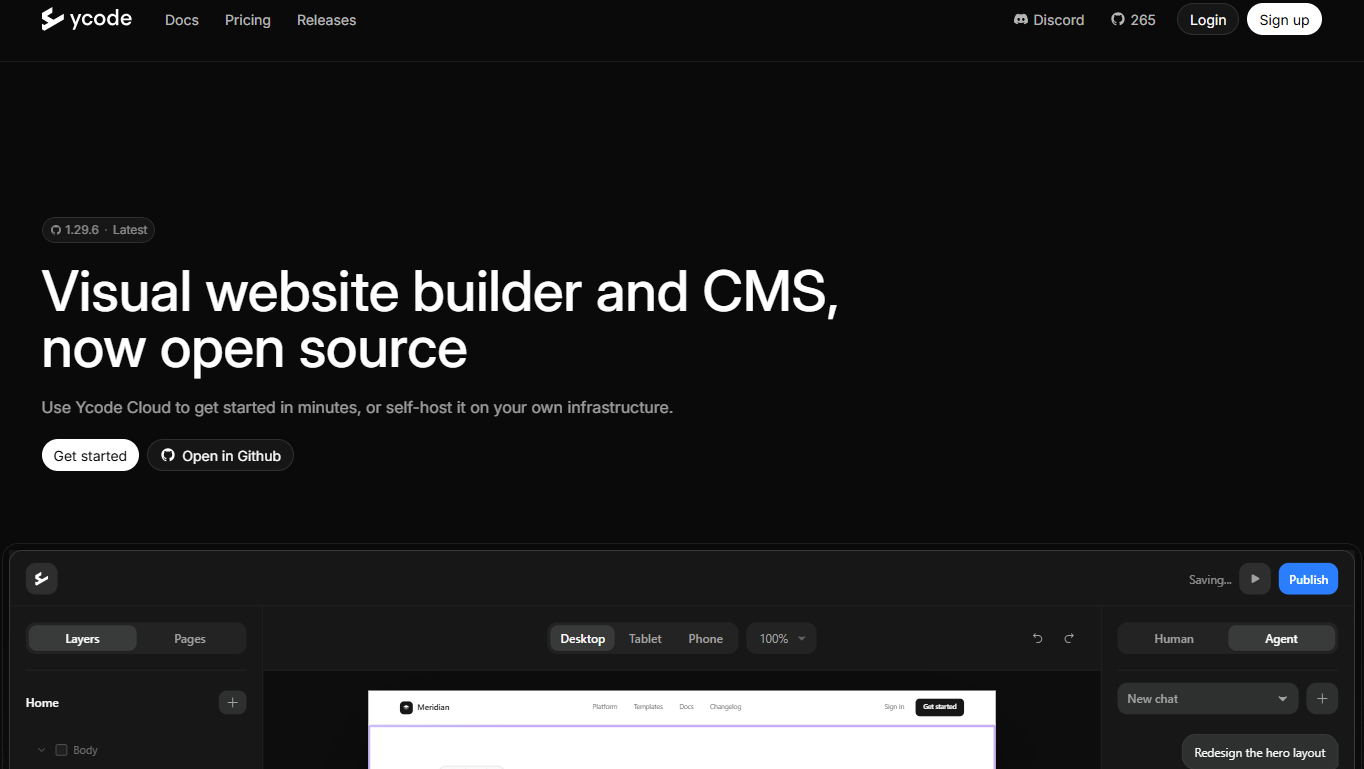Switch to the Pages tab
Image resolution: width=1364 pixels, height=769 pixels.
190,639
